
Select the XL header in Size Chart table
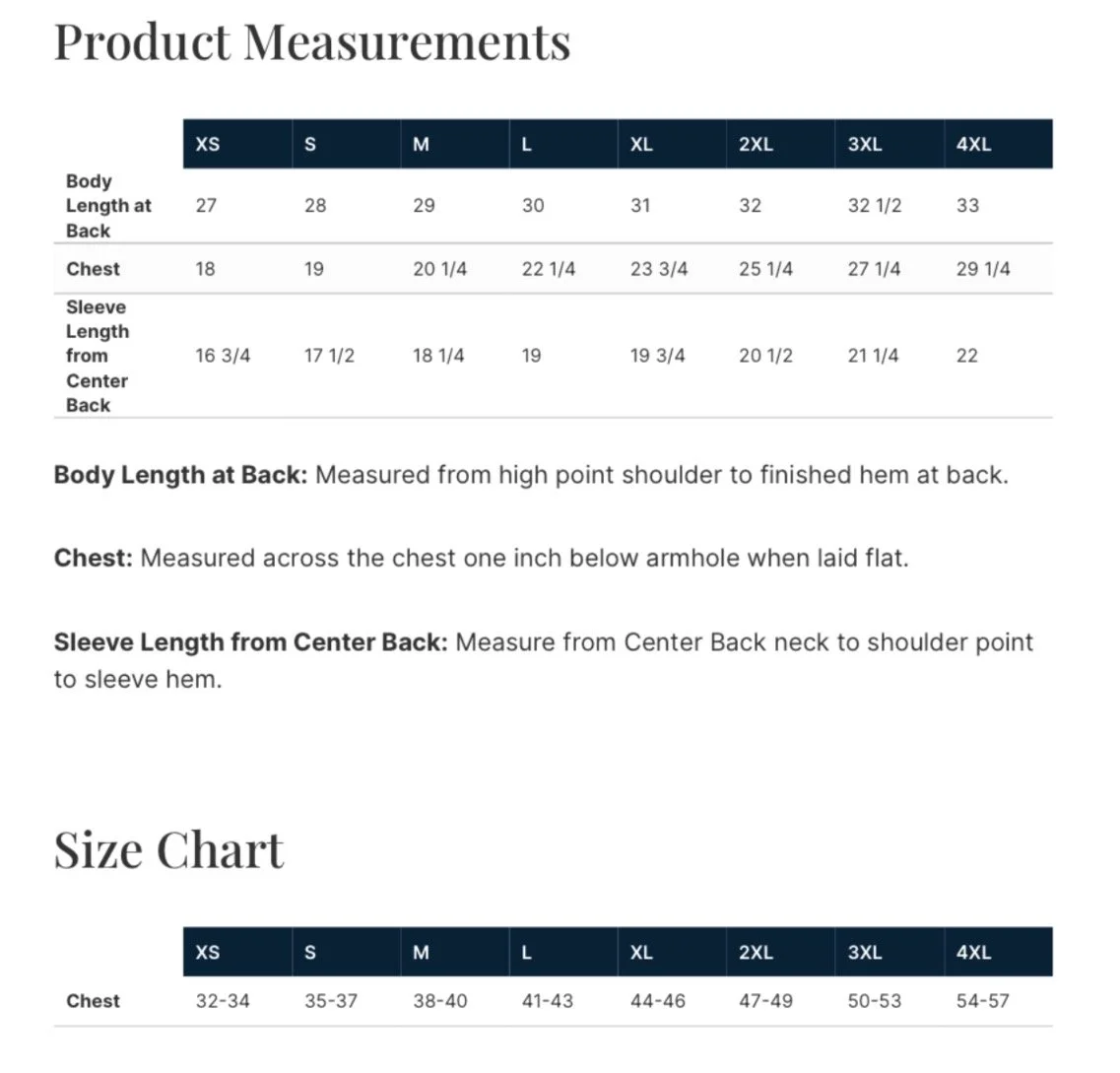(672, 952)
